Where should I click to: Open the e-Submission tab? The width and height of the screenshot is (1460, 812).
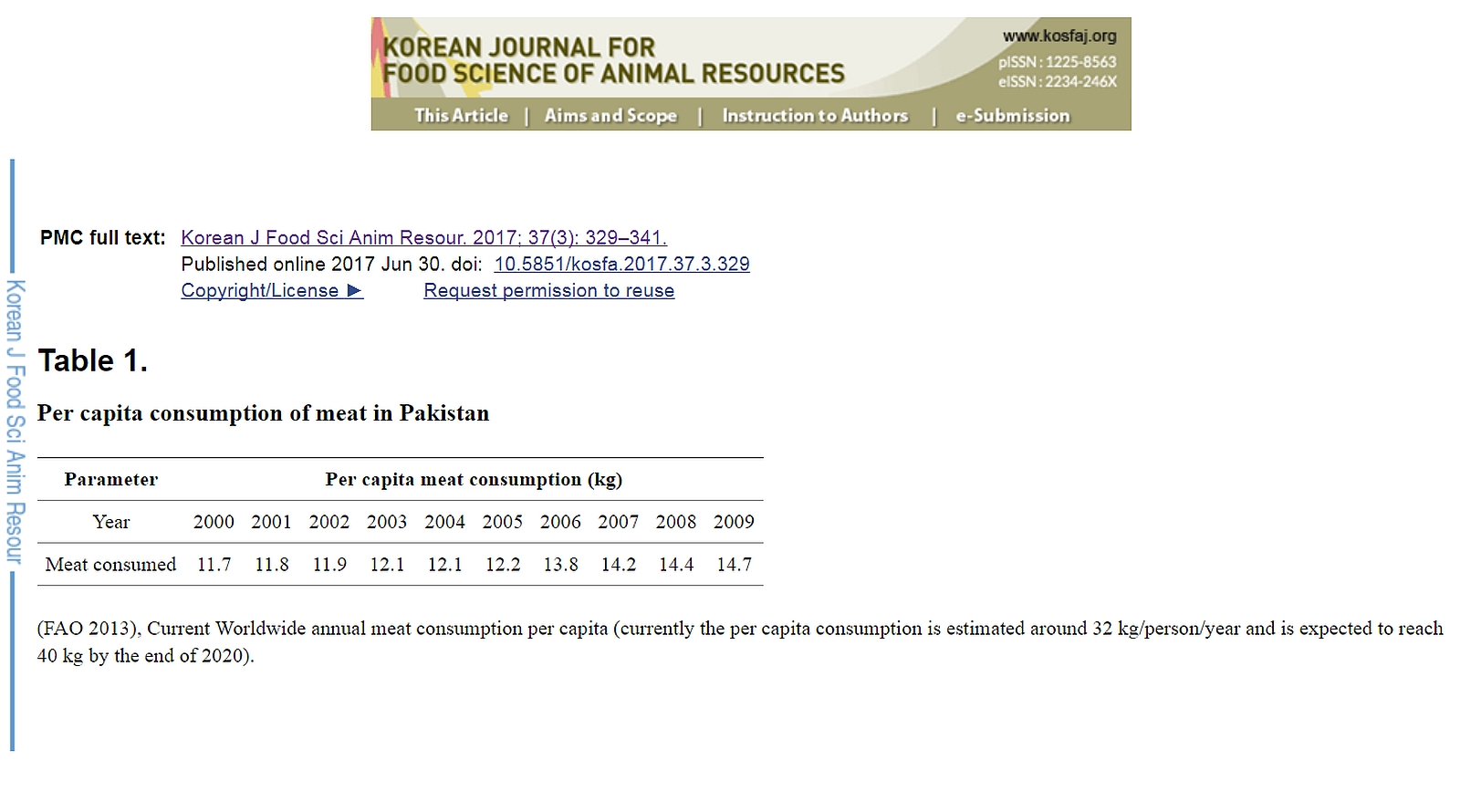point(1012,116)
